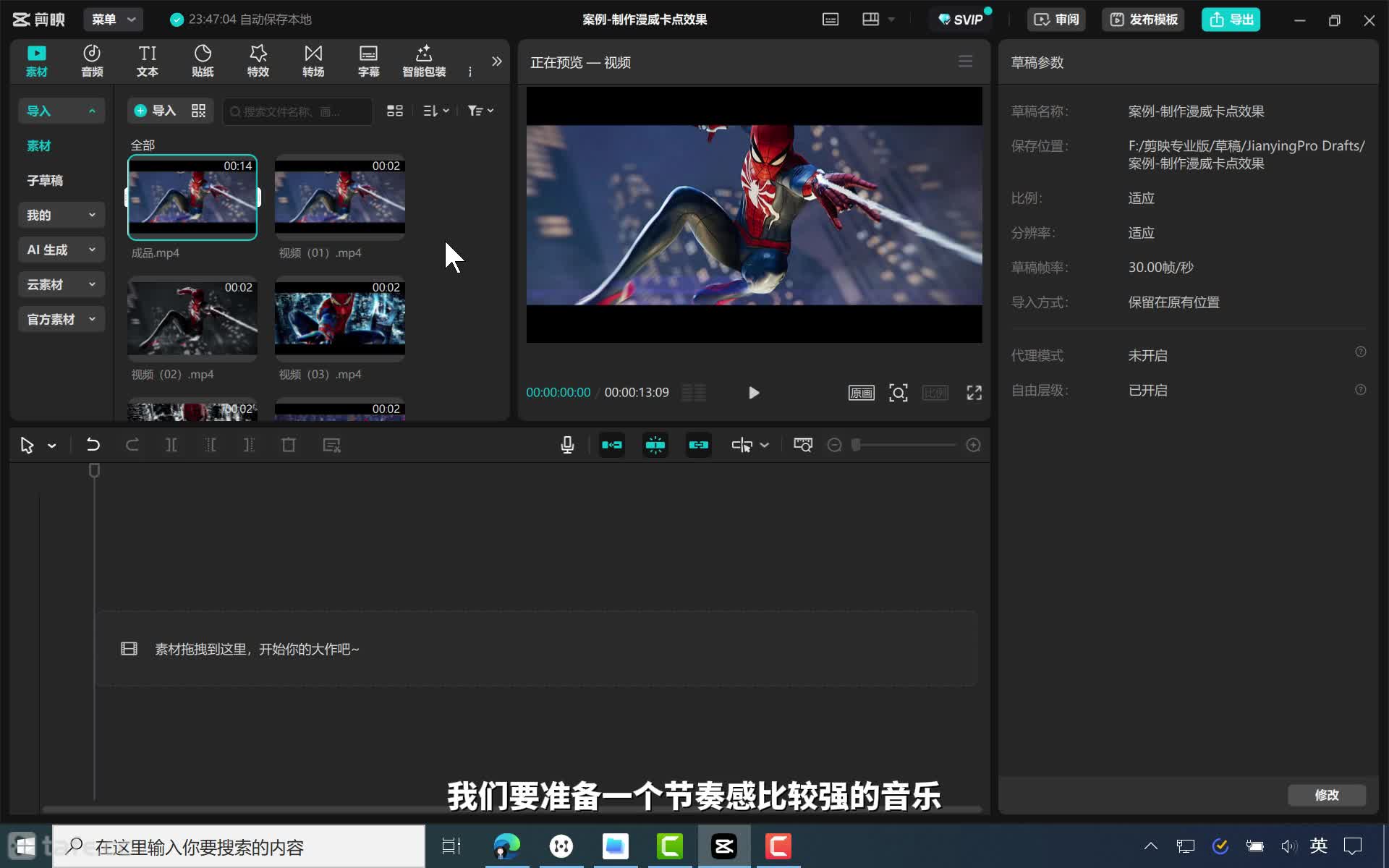Click the delete clip icon
Image resolution: width=1389 pixels, height=868 pixels.
pos(289,445)
